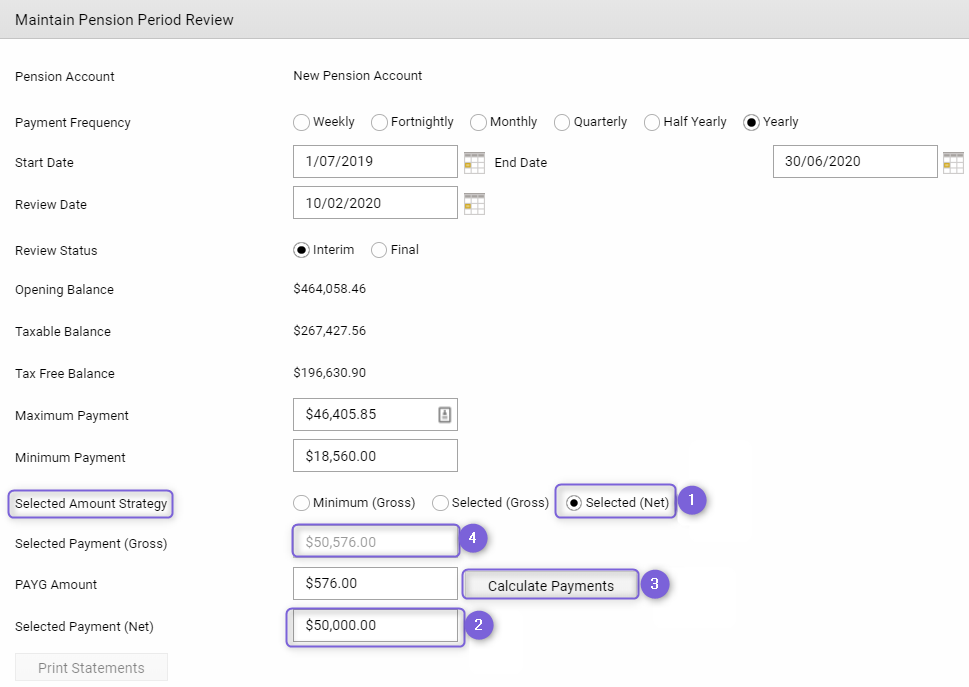The height and width of the screenshot is (687, 969).
Task: Choose Selected (Gross) amount strategy
Action: pos(440,503)
